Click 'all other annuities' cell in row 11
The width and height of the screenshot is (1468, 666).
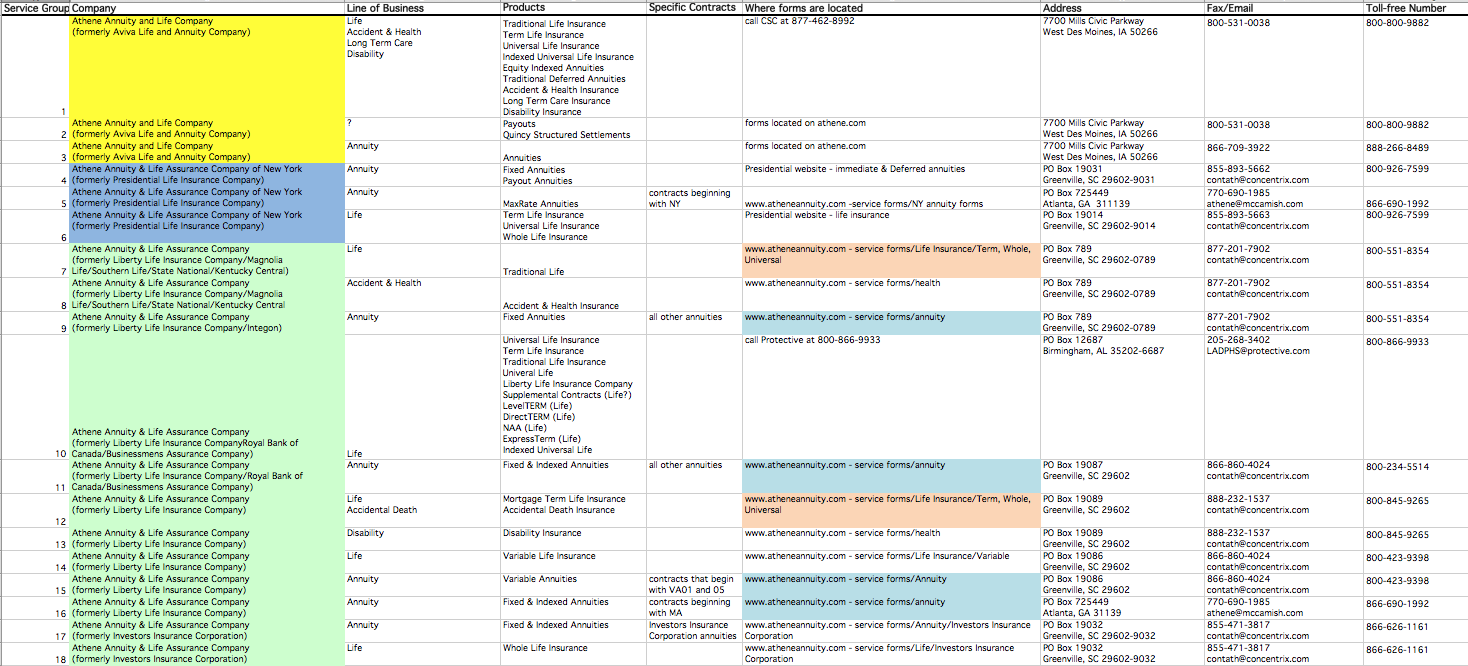tap(693, 476)
